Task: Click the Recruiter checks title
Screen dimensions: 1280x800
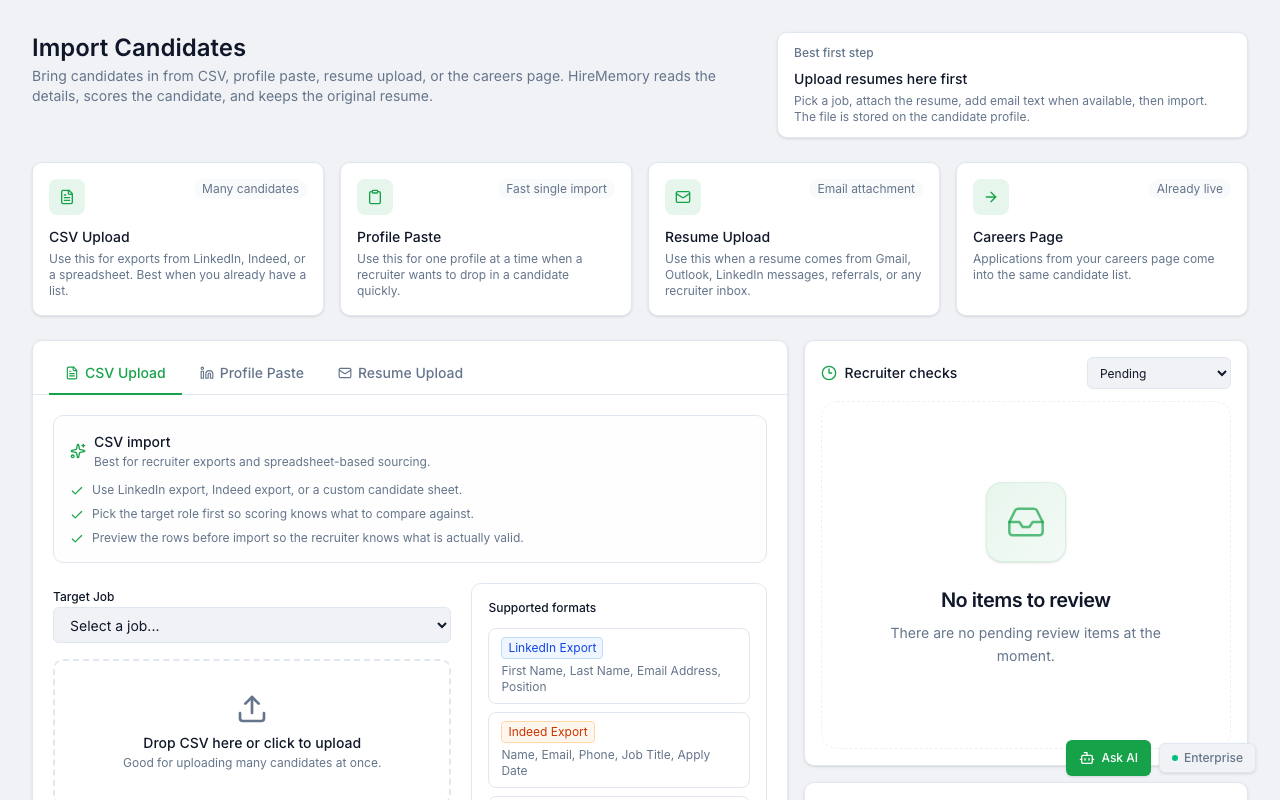Action: [x=901, y=373]
